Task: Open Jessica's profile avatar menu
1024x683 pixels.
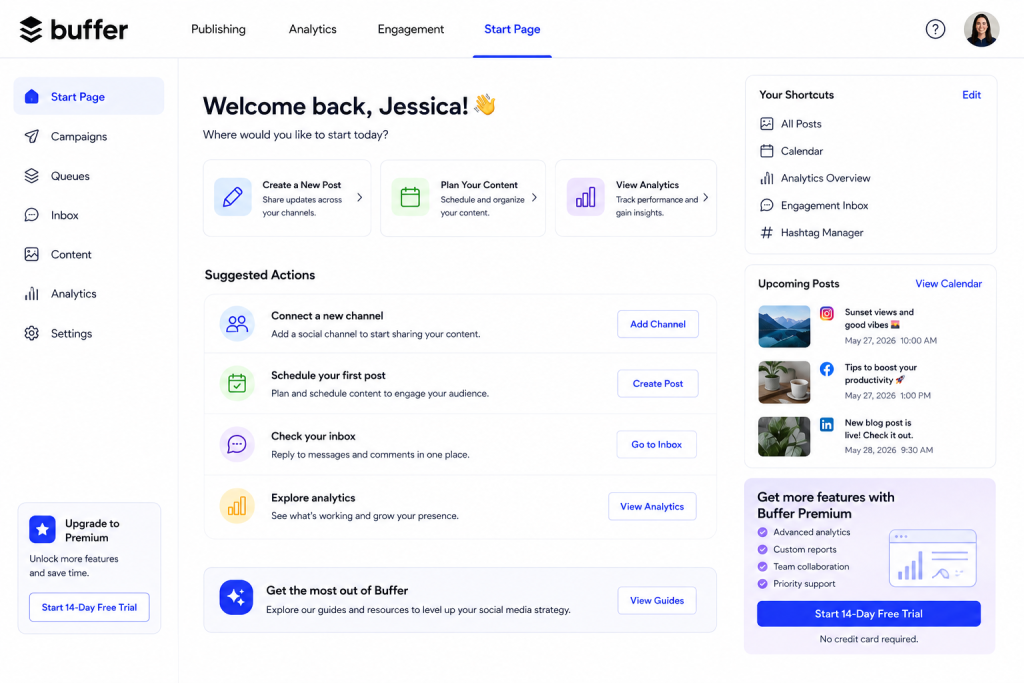Action: pos(982,29)
